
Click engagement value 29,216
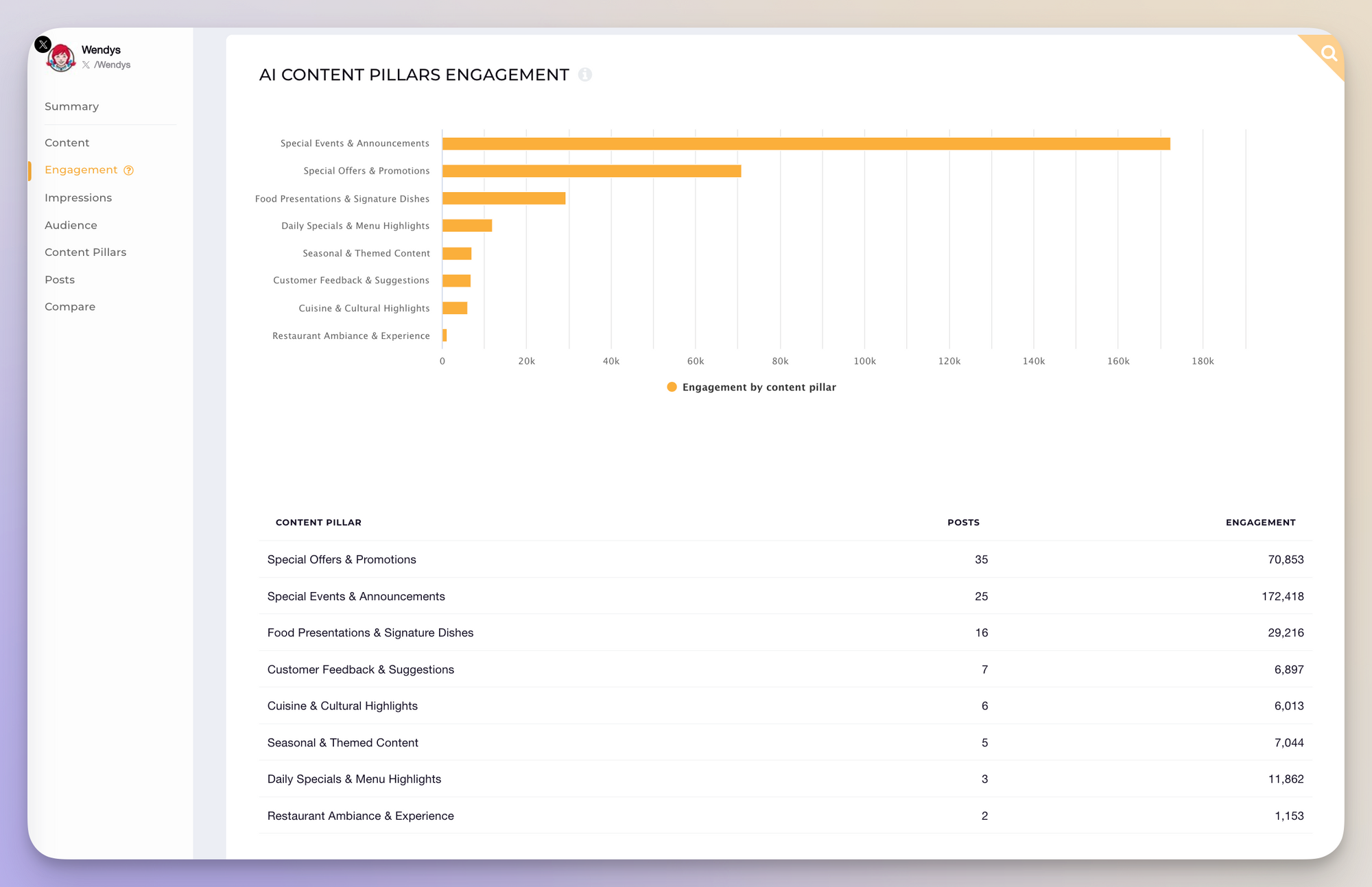click(x=1286, y=632)
